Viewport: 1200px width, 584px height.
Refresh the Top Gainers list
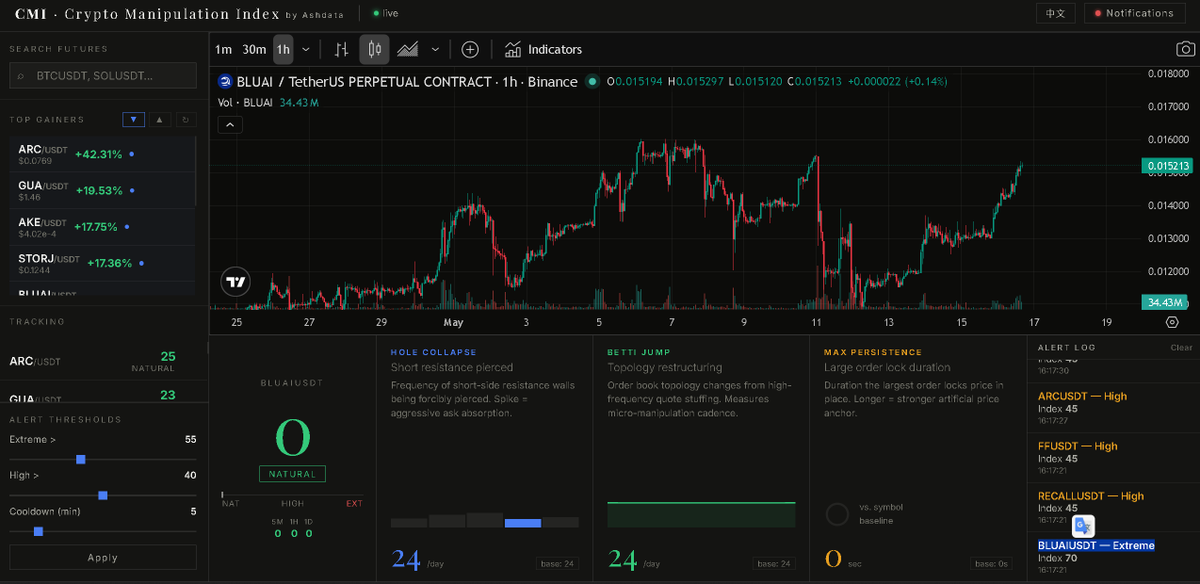[185, 120]
